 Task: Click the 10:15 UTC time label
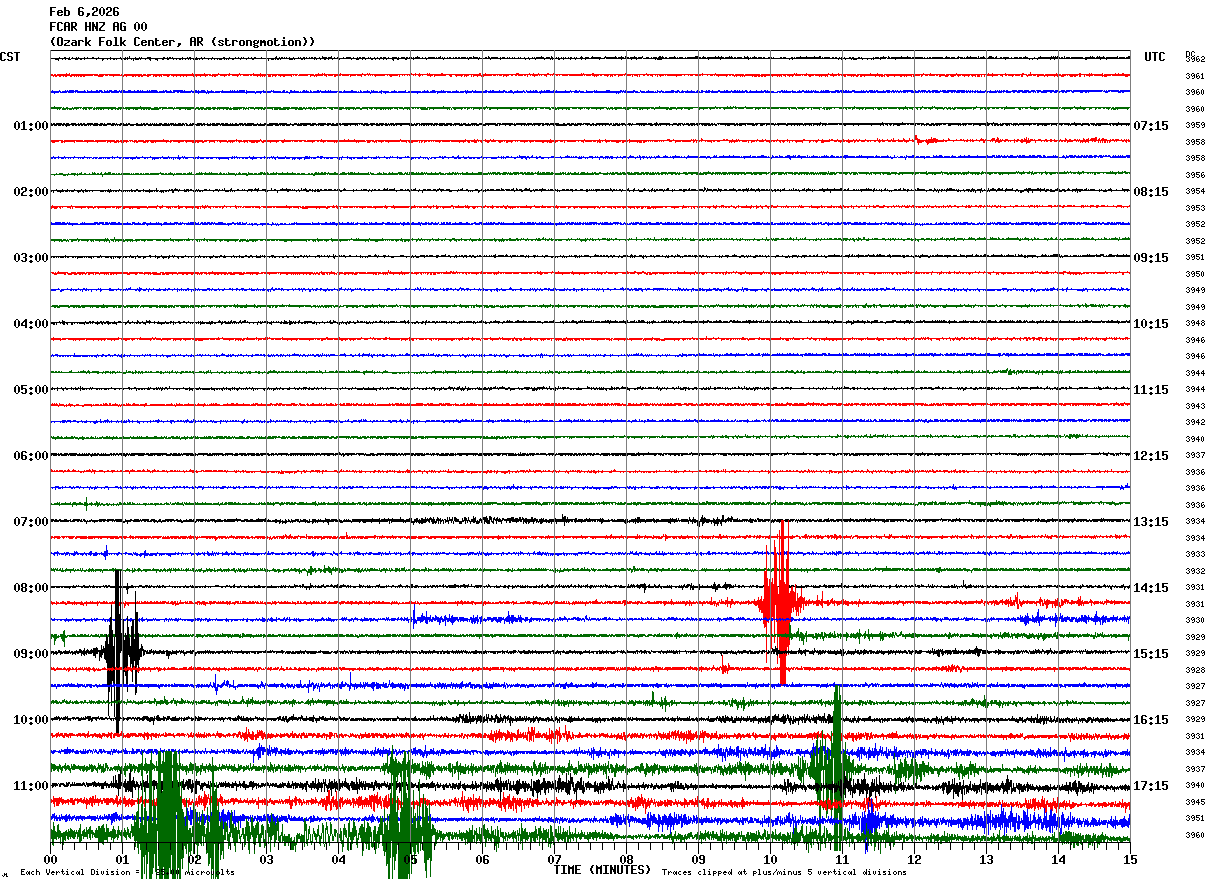1151,324
